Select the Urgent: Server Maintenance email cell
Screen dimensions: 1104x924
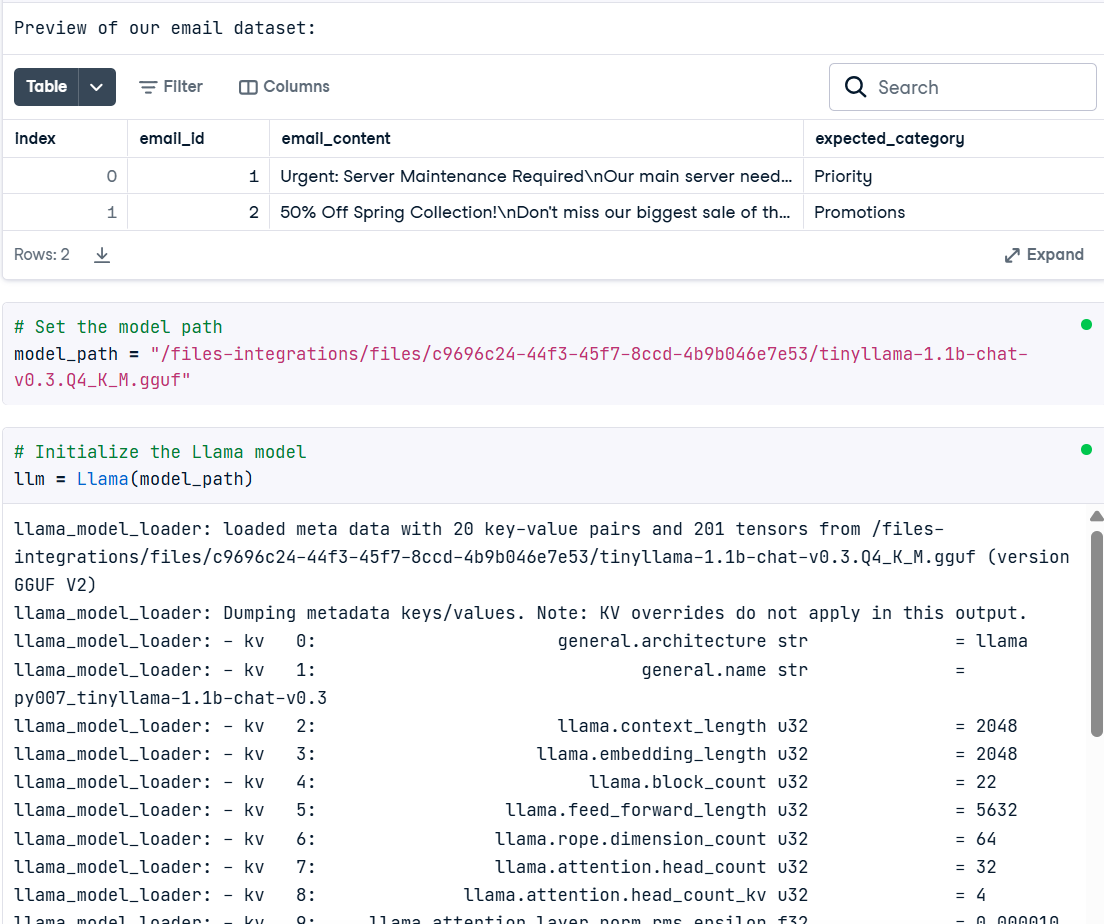535,177
